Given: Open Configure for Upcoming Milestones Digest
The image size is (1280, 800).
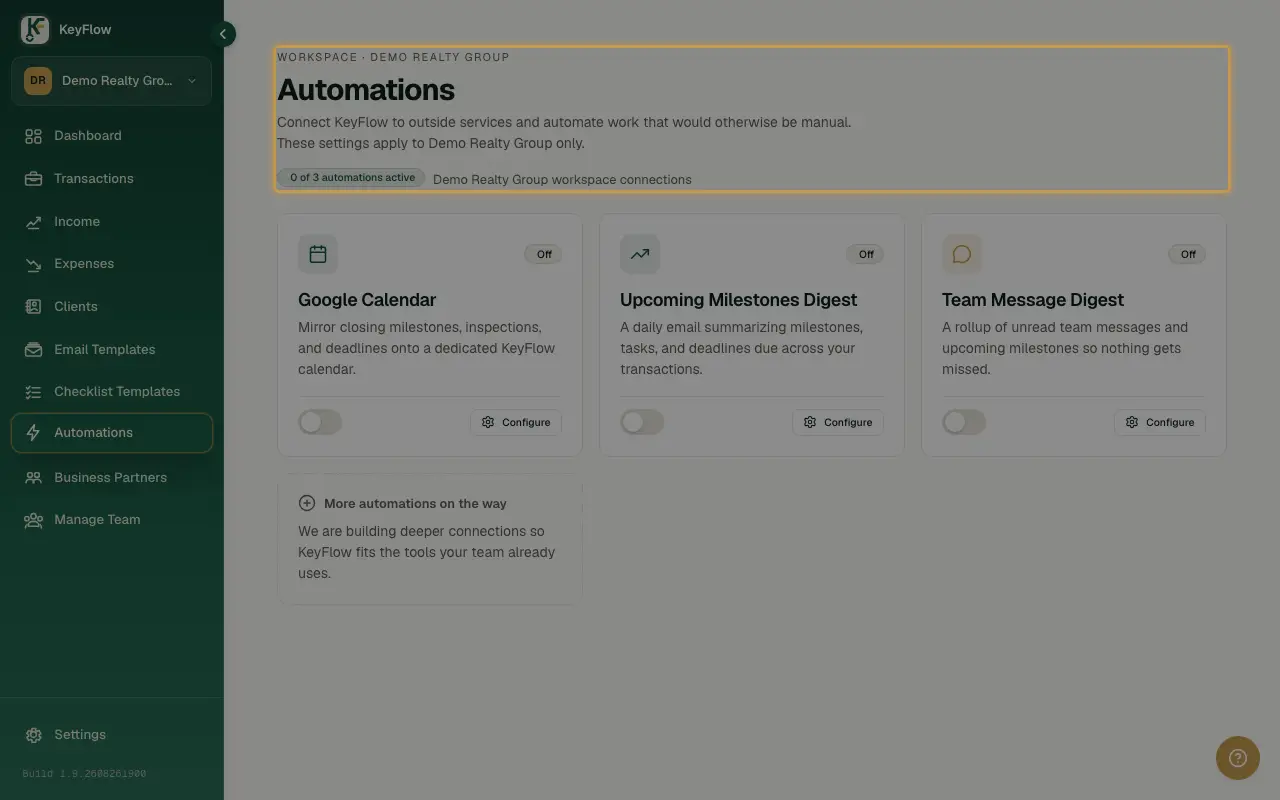Looking at the screenshot, I should [838, 422].
